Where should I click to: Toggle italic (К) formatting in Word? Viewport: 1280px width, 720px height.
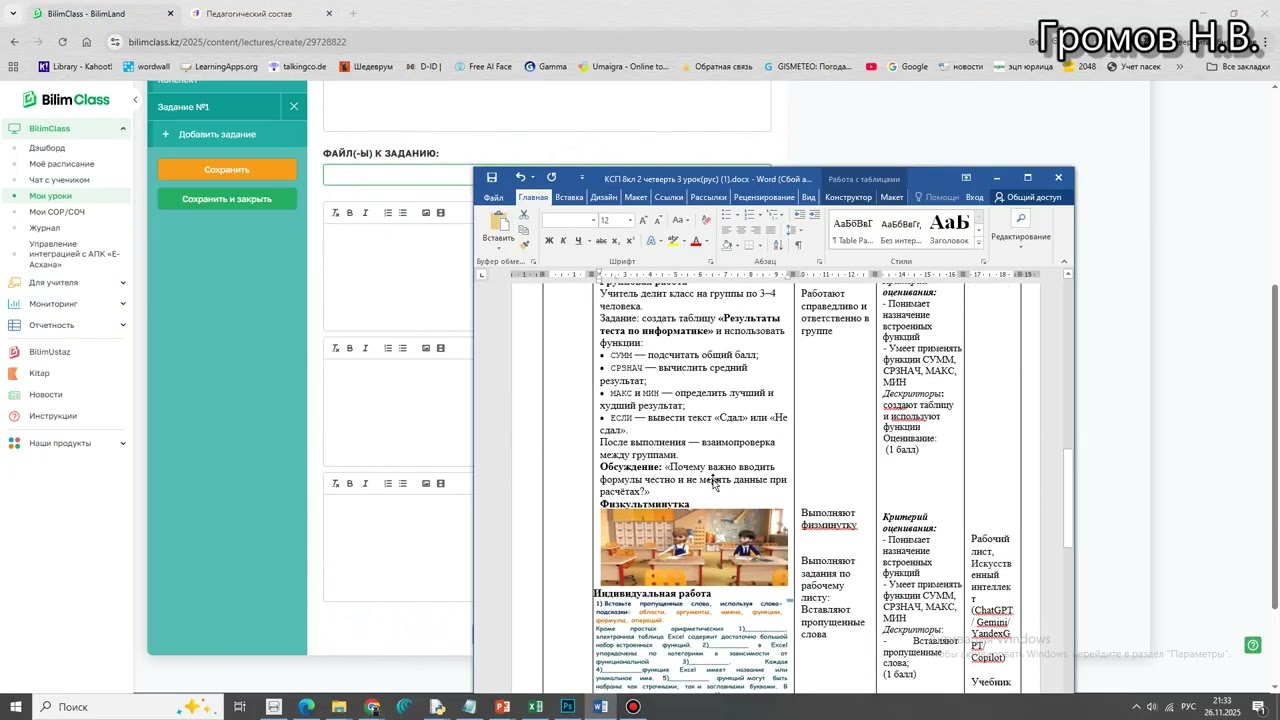[563, 241]
